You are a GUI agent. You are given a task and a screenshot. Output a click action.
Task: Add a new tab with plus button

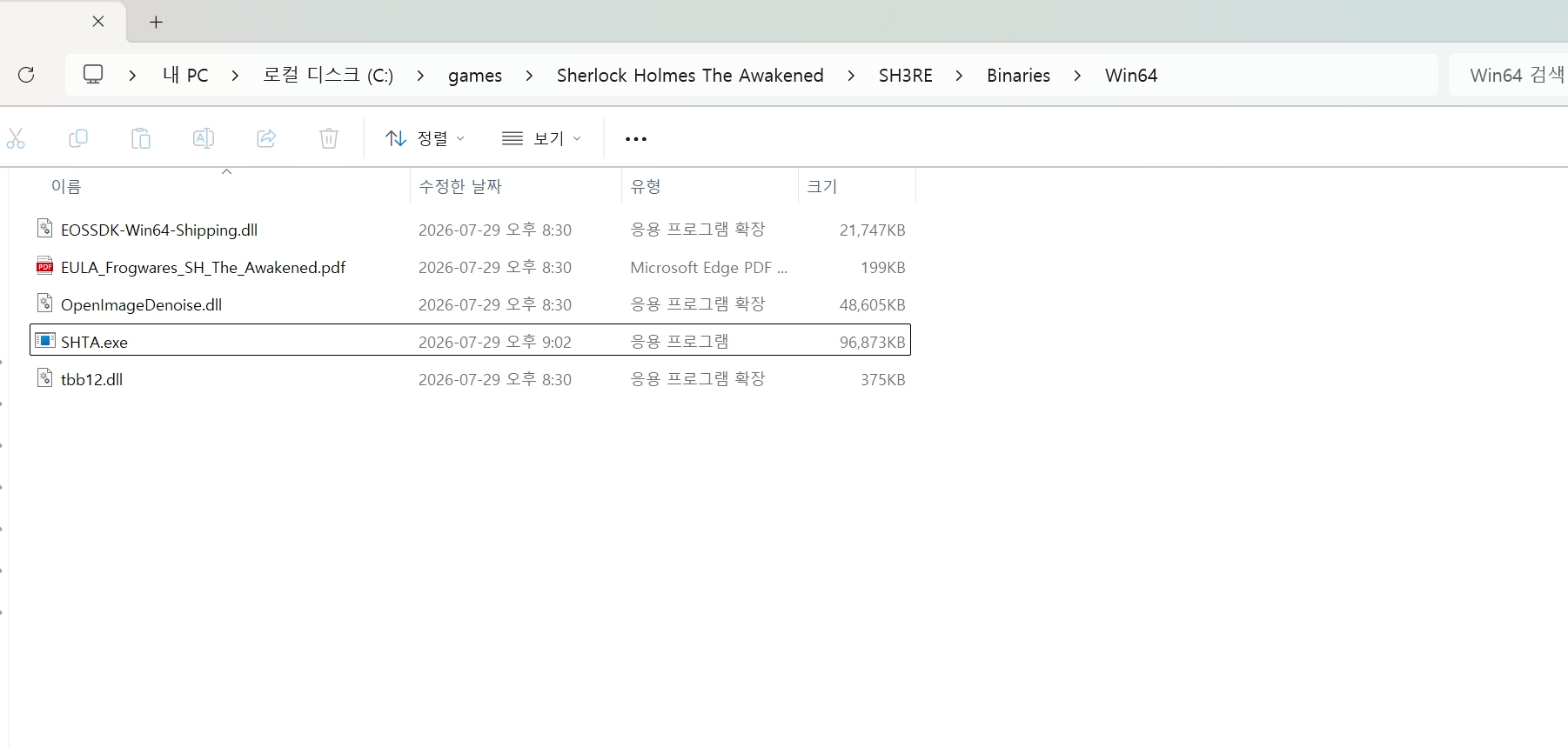click(x=157, y=23)
